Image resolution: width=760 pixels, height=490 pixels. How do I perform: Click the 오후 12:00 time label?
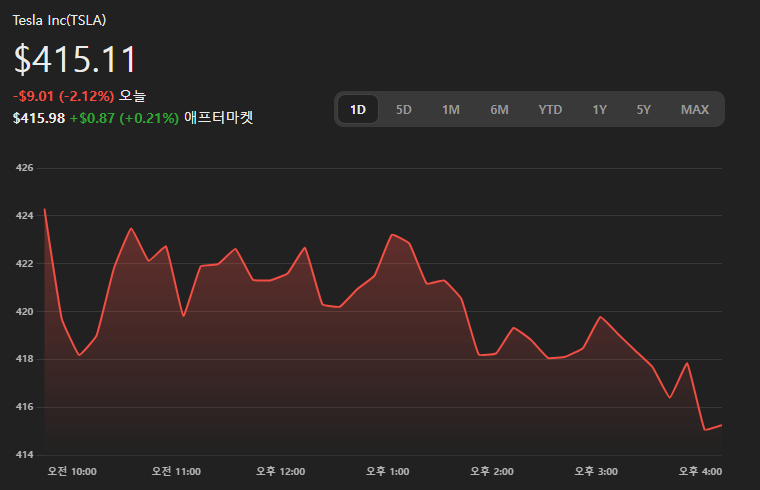281,471
